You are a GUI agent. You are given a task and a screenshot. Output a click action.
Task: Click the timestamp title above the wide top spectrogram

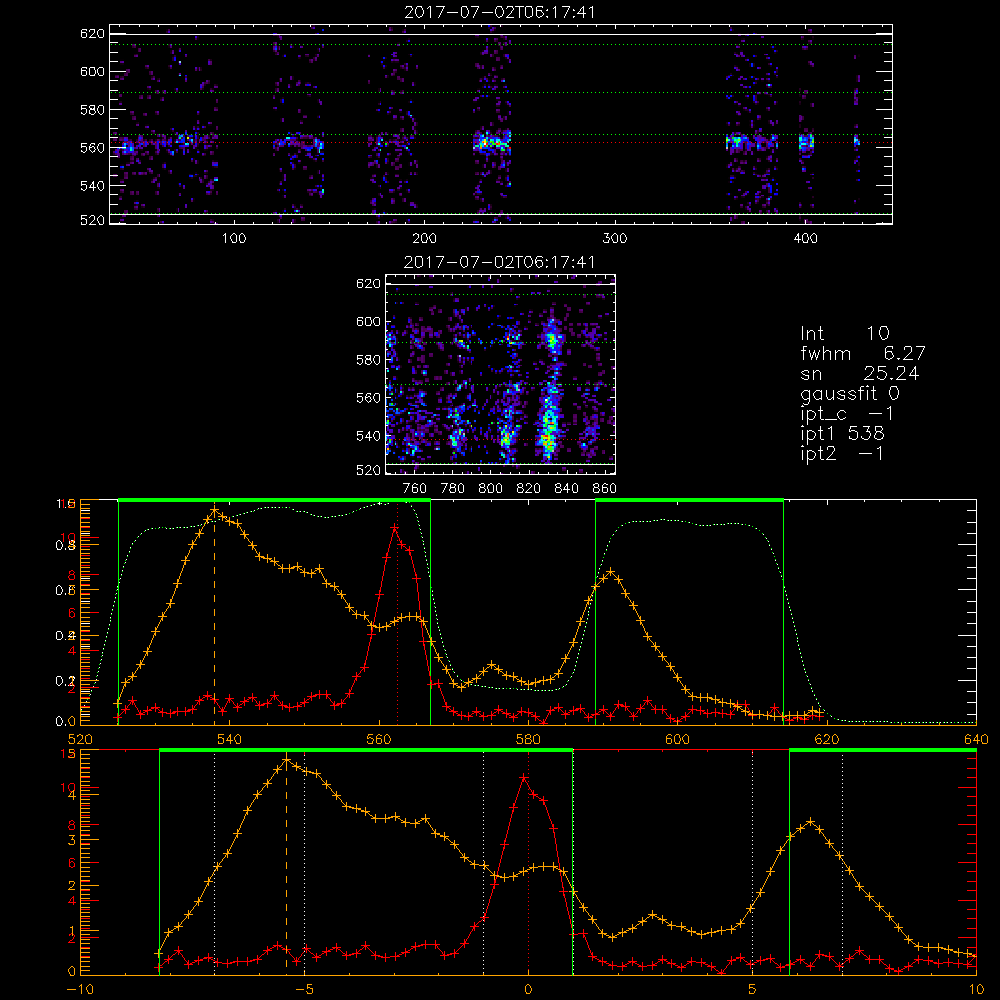point(500,12)
